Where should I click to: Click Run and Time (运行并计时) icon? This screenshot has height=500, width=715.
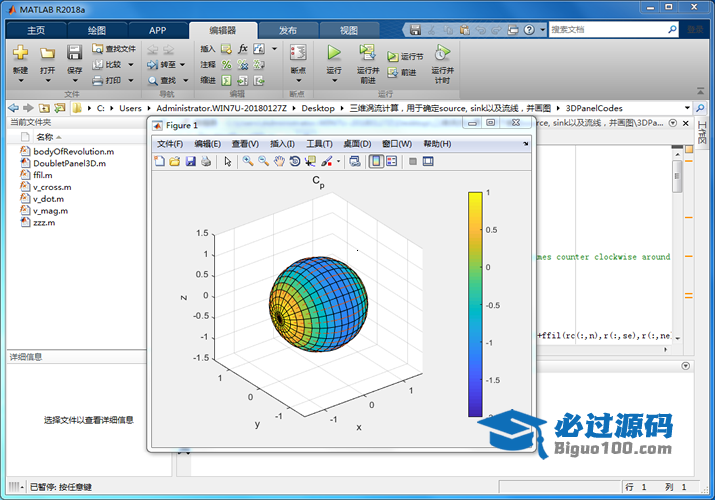click(442, 52)
